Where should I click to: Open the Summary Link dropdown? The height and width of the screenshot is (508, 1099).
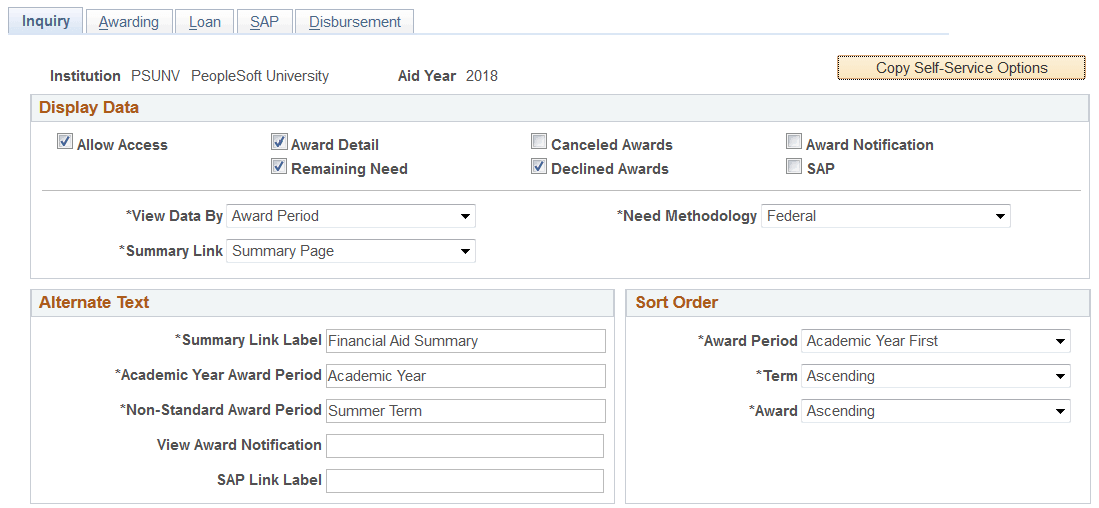[x=351, y=251]
